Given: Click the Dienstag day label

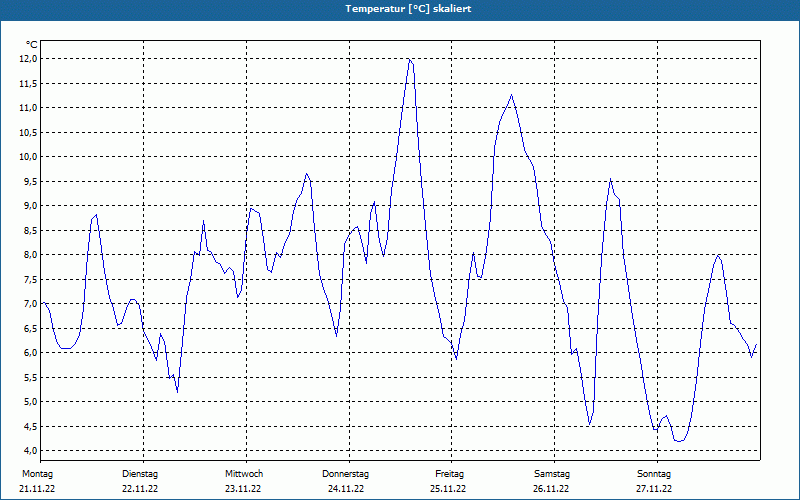Looking at the screenshot, I should coord(140,474).
